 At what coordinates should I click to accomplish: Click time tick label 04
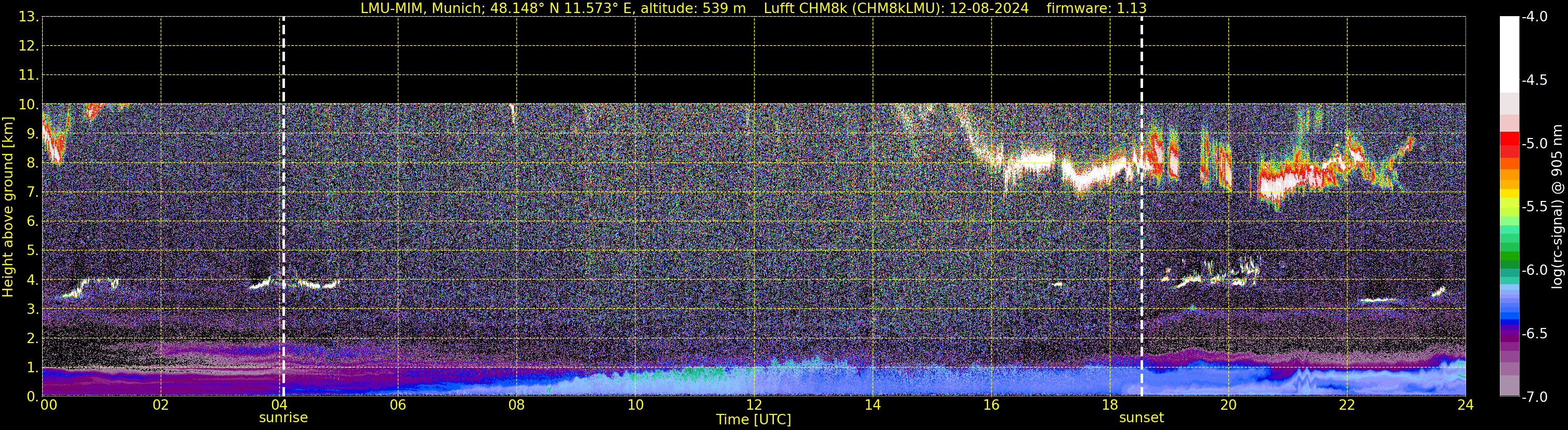[x=279, y=405]
